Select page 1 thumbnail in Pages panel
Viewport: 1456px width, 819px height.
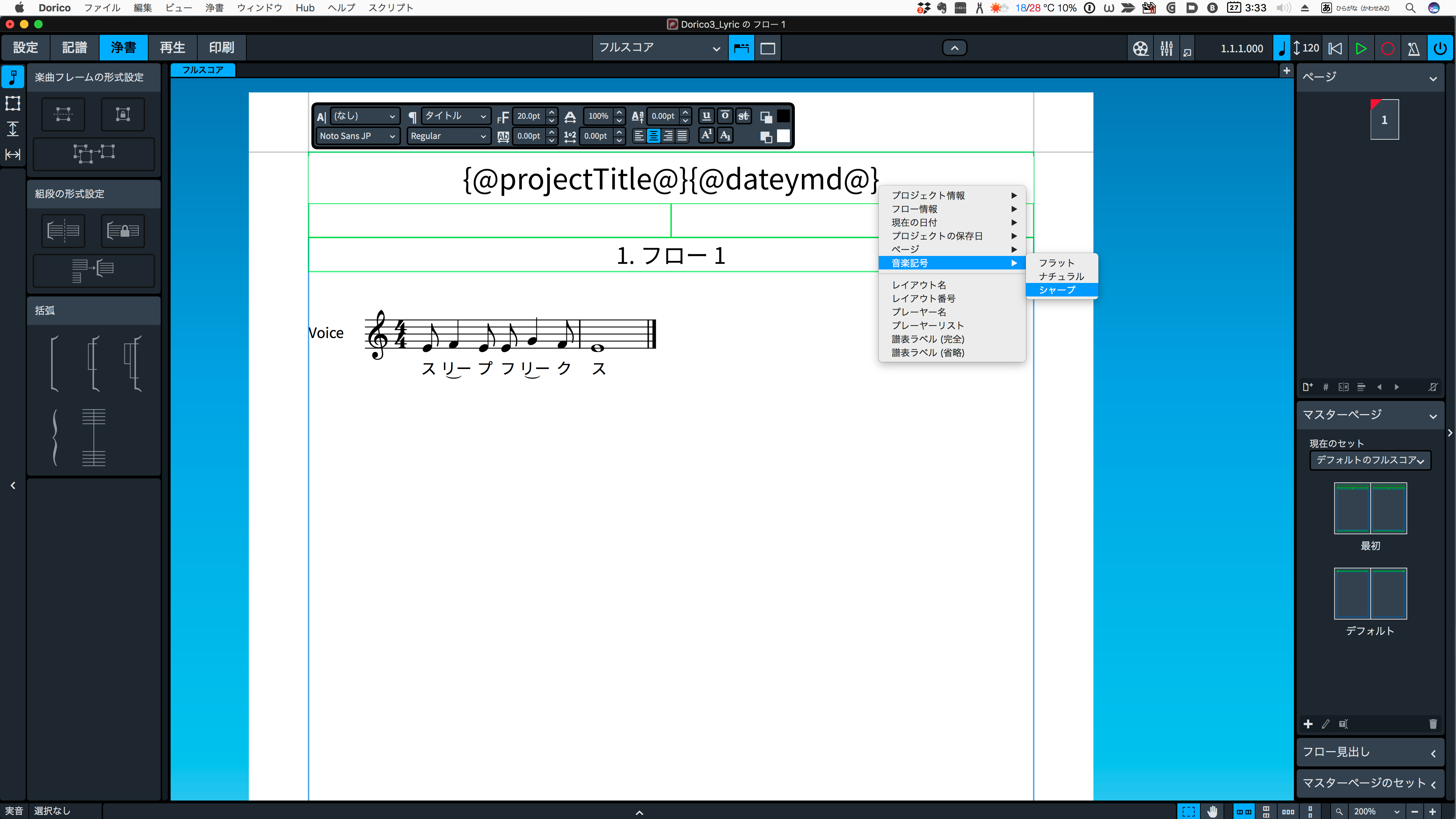point(1384,120)
